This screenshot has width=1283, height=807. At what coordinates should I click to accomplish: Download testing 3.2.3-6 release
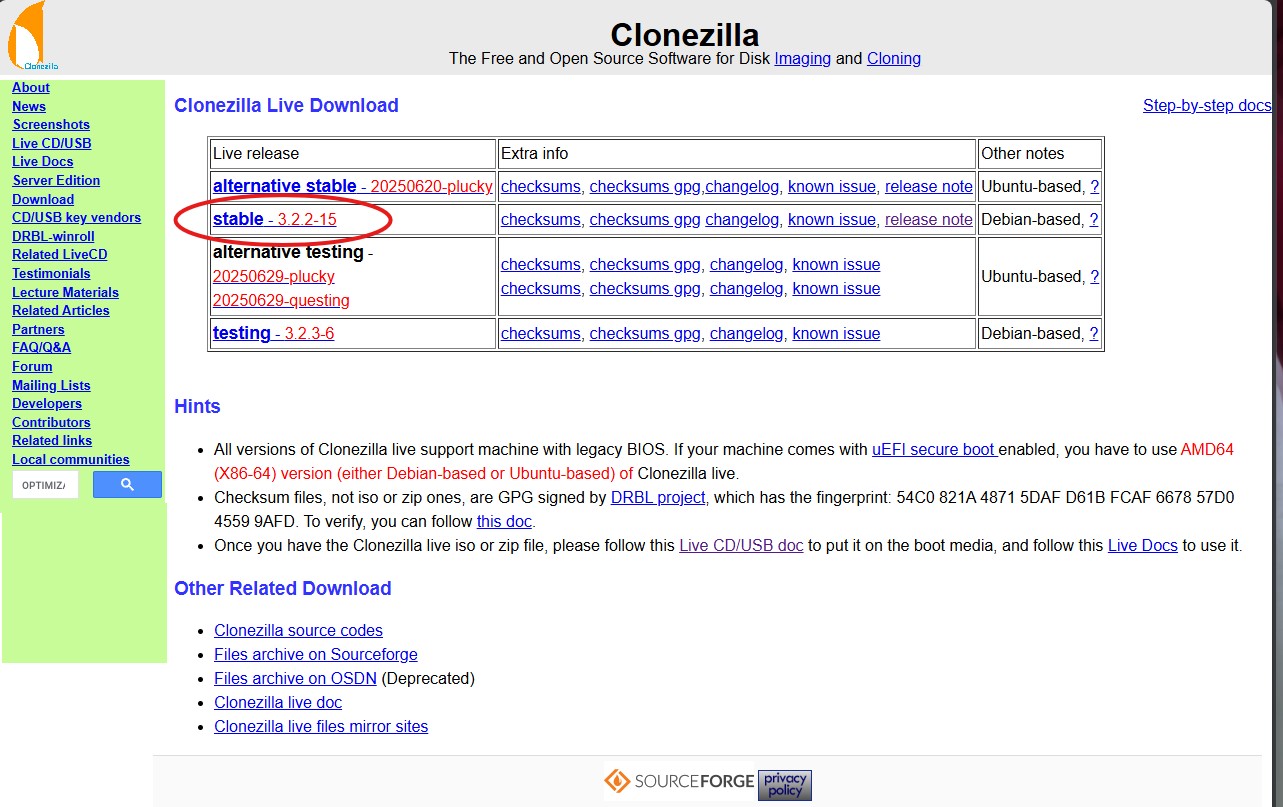[x=273, y=333]
